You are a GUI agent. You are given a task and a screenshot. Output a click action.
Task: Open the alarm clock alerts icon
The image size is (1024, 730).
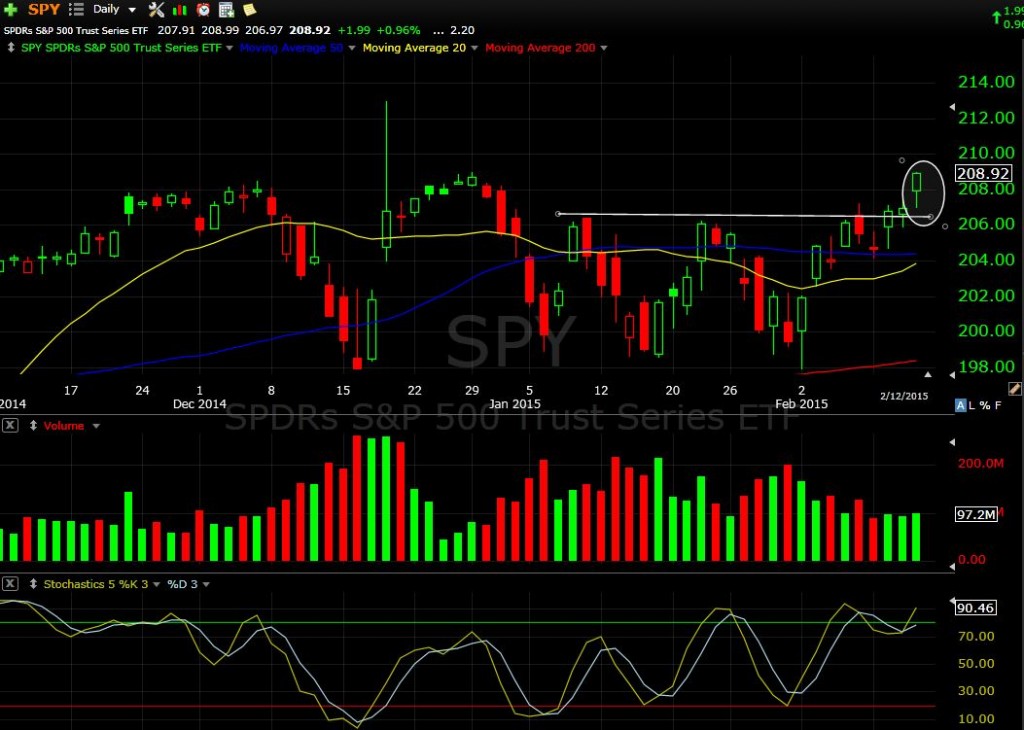tap(203, 9)
